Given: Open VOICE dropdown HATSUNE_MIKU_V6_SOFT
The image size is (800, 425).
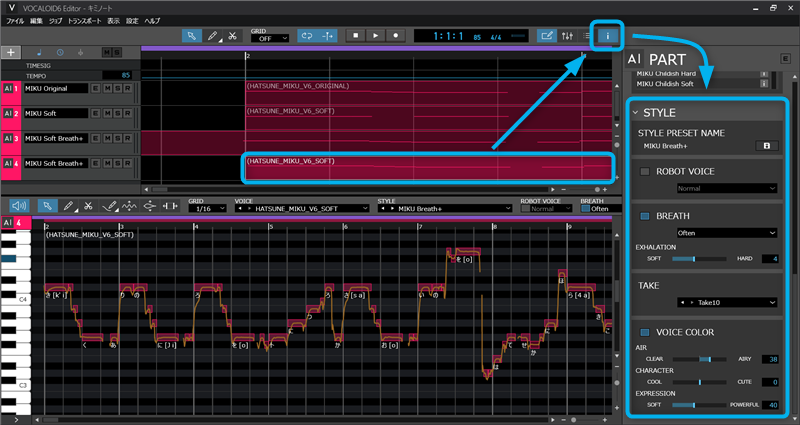Looking at the screenshot, I should [x=302, y=209].
